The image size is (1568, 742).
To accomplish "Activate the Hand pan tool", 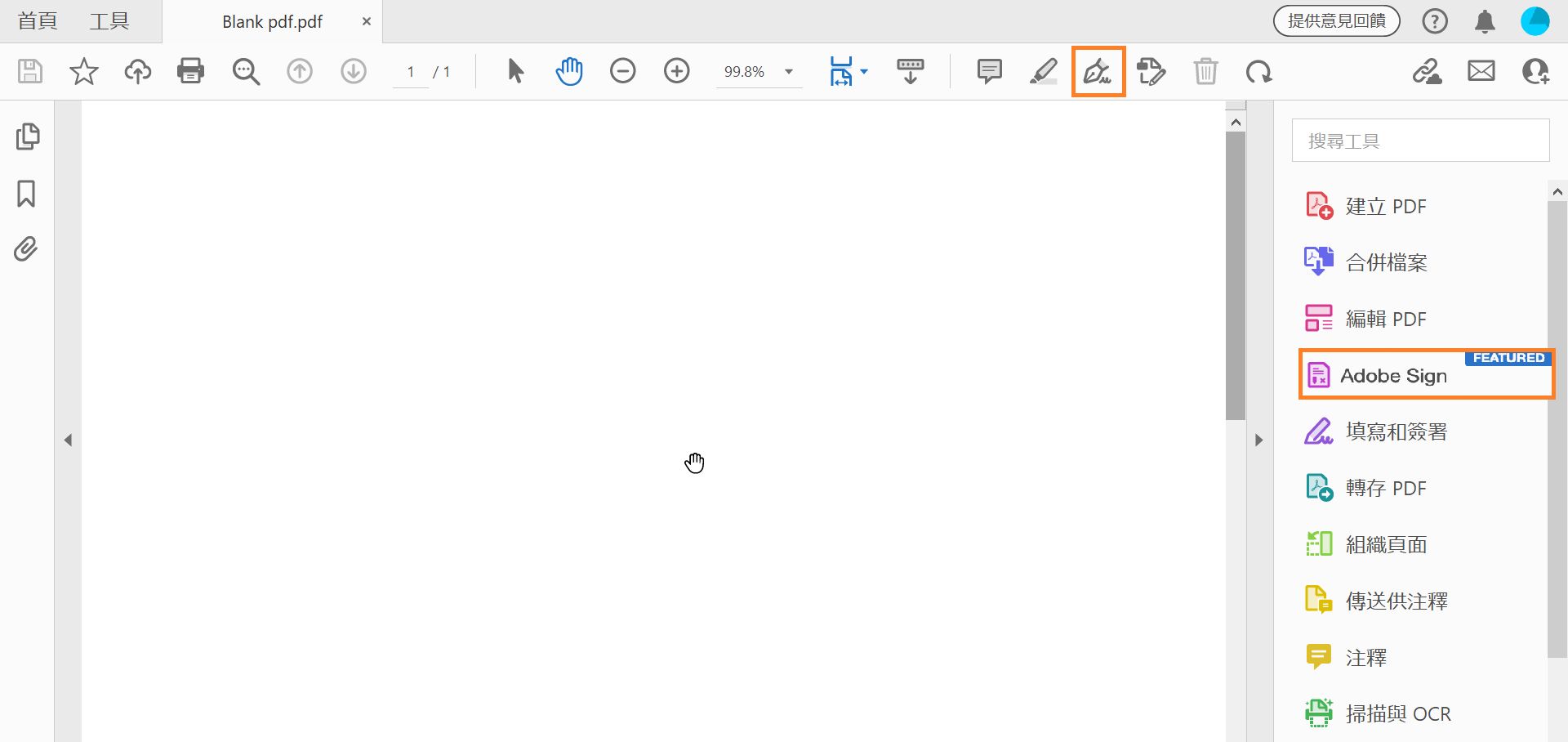I will point(569,72).
